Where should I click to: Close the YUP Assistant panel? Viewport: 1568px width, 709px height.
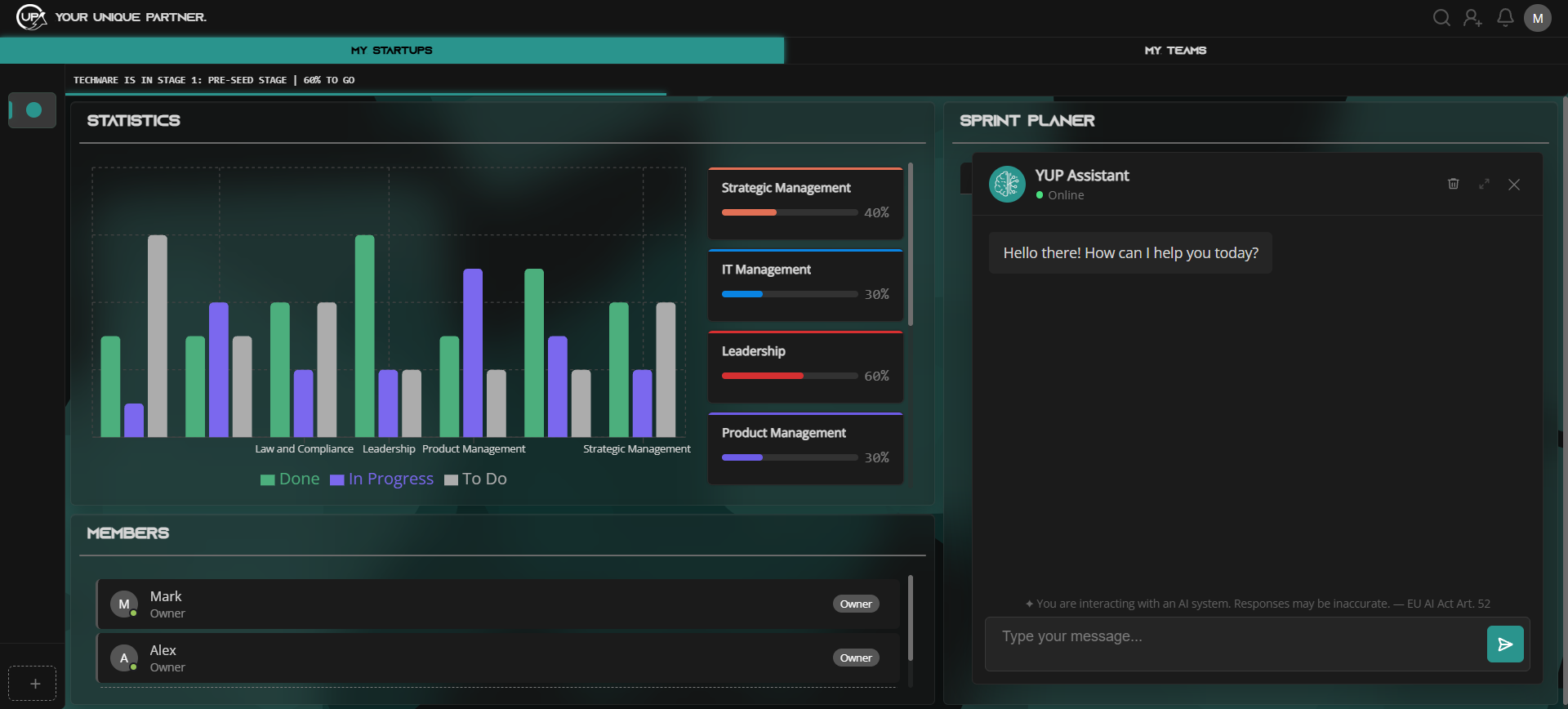point(1514,185)
